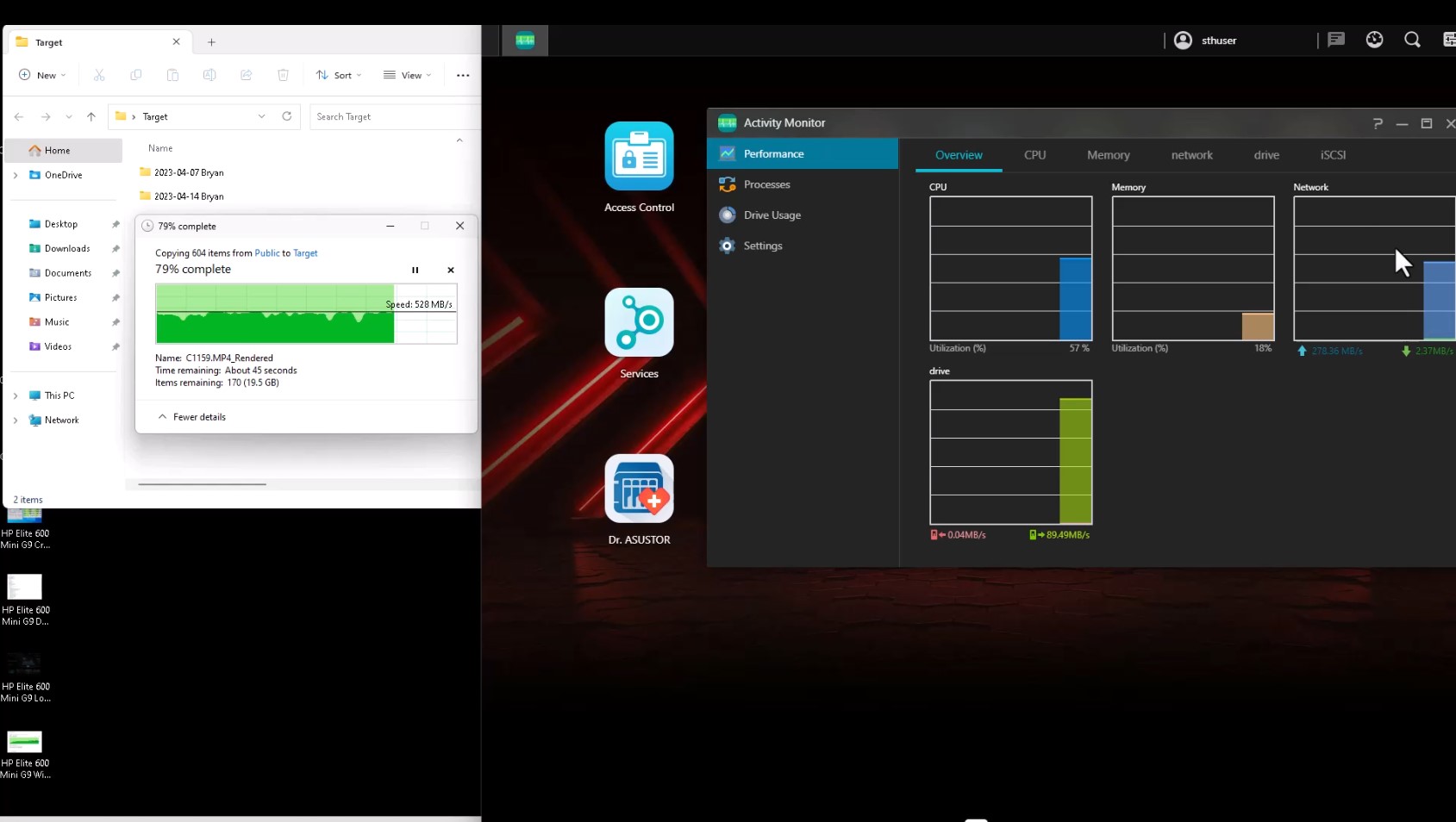Click the Cut scissors icon
Viewport: 1456px width, 822px height.
[x=99, y=75]
